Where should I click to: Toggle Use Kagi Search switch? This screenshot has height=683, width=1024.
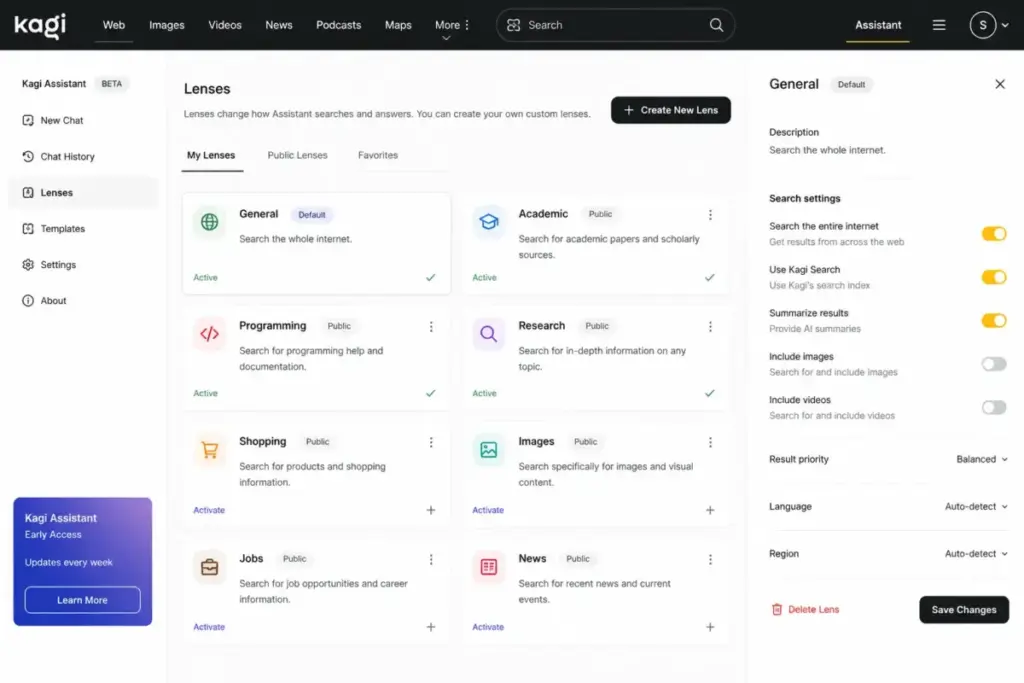pyautogui.click(x=993, y=277)
